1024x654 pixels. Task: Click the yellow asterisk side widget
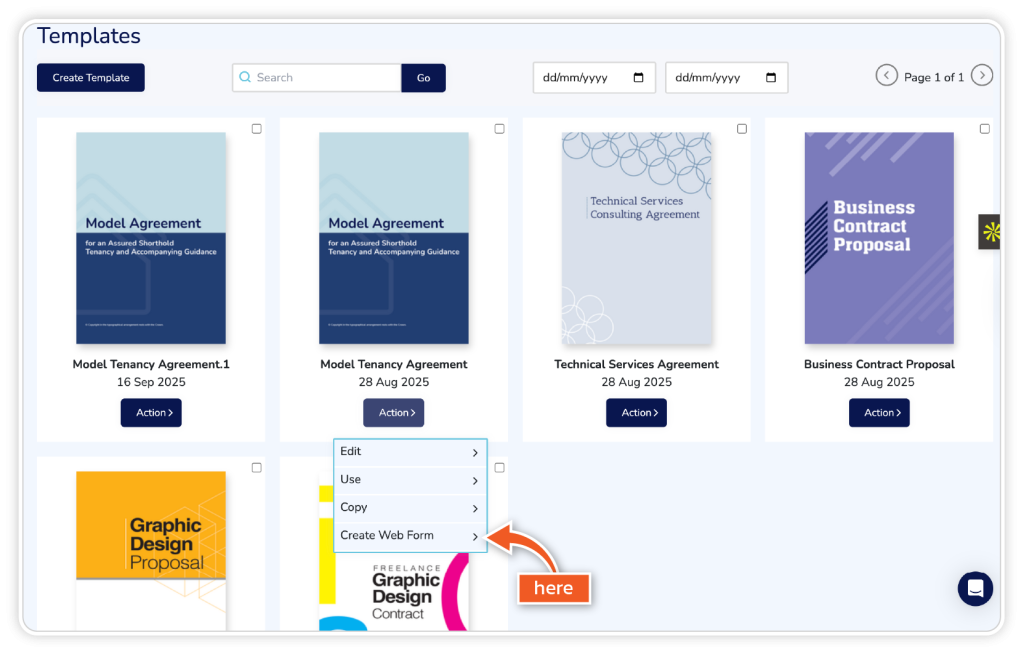990,232
